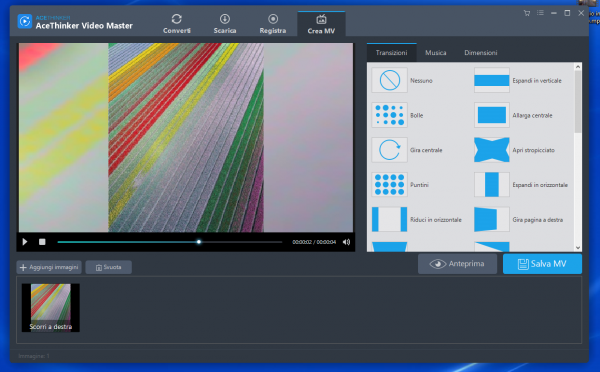This screenshot has width=600, height=372.
Task: Open the Musica tab
Action: coord(435,53)
